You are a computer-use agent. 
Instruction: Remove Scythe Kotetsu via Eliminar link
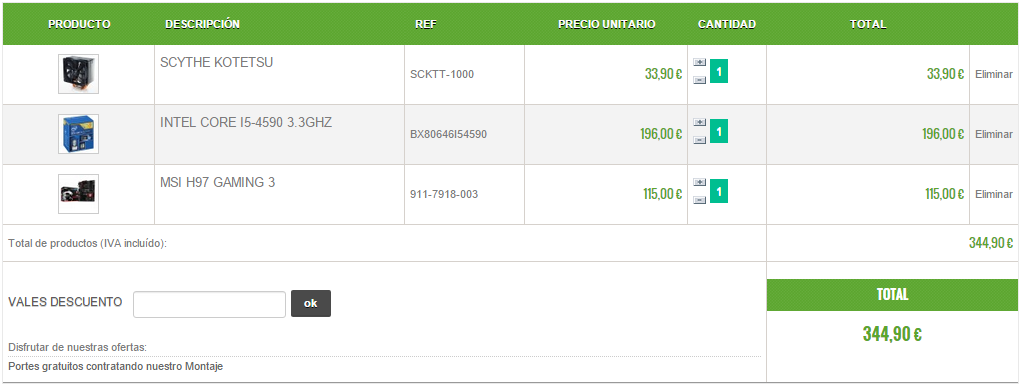coord(994,74)
